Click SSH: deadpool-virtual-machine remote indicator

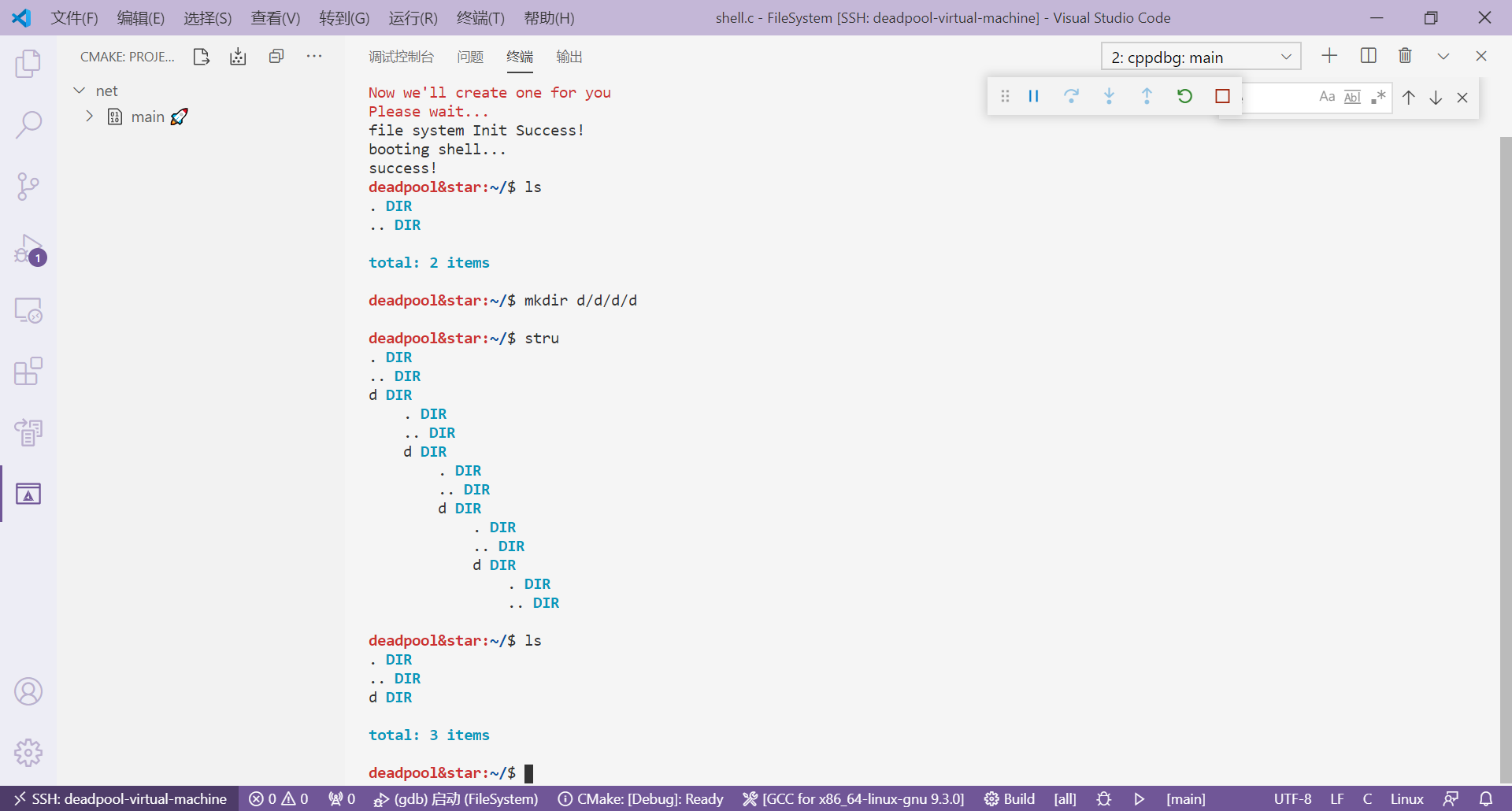point(120,798)
